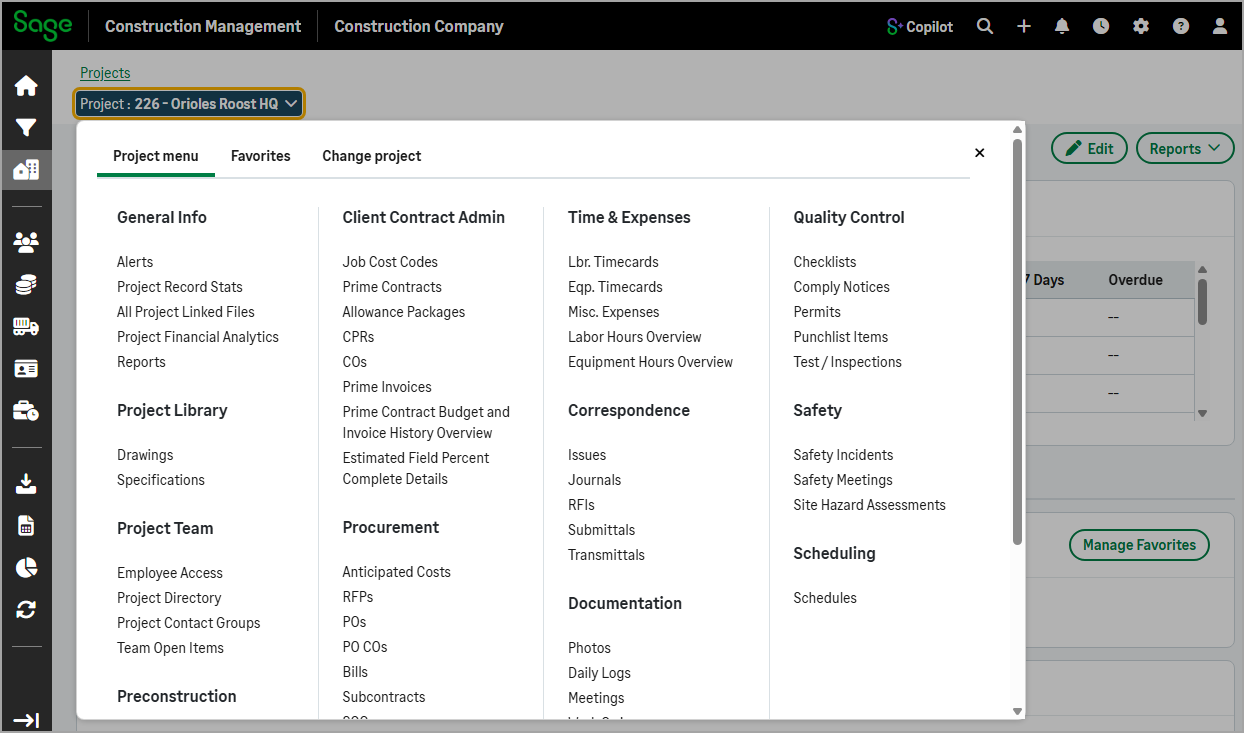
Task: Open Daily Logs link
Action: coord(599,673)
